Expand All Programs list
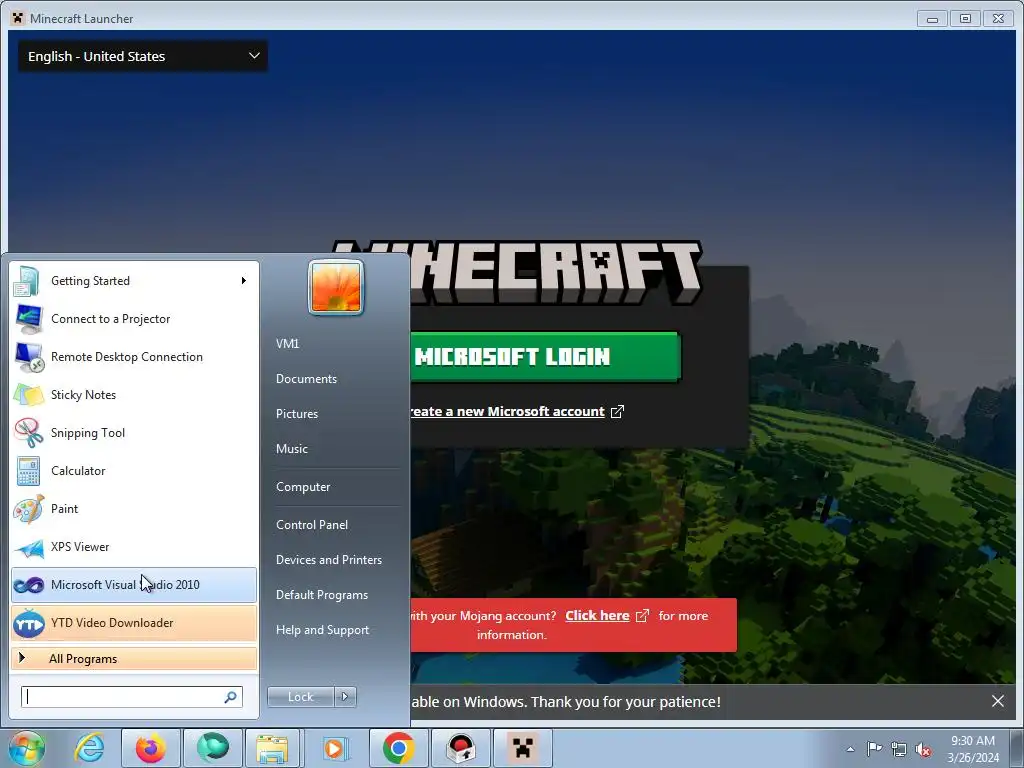 pos(134,659)
